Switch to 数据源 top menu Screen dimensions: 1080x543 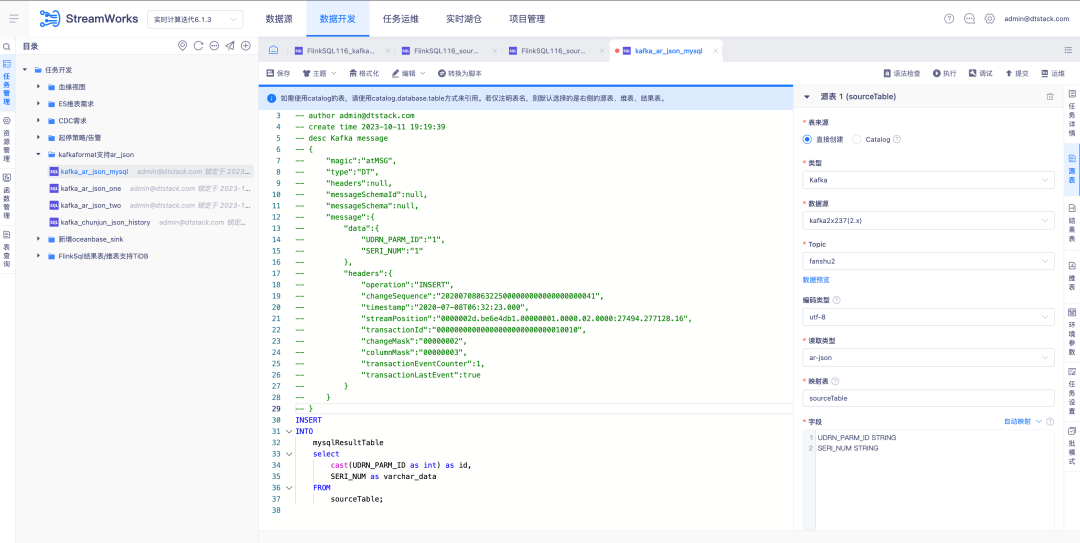pyautogui.click(x=279, y=19)
